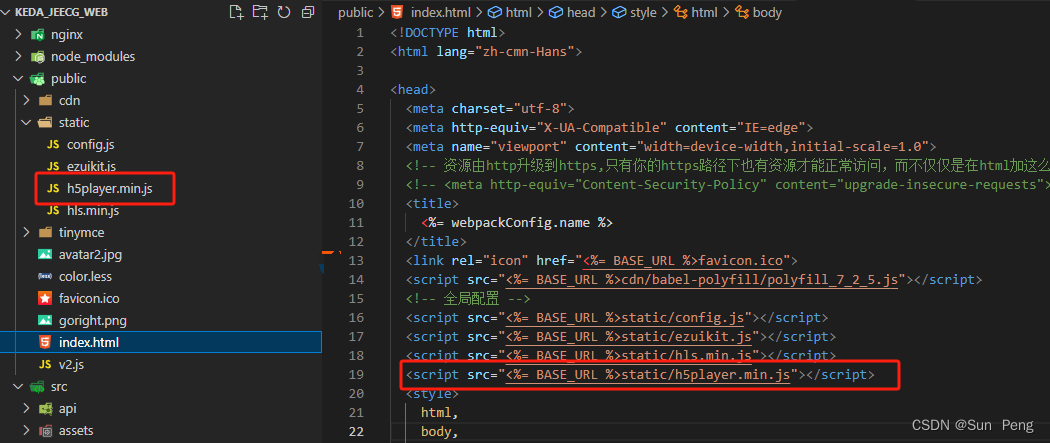This screenshot has height=443, width=1050.
Task: Open v2.js file
Action: [x=71, y=365]
